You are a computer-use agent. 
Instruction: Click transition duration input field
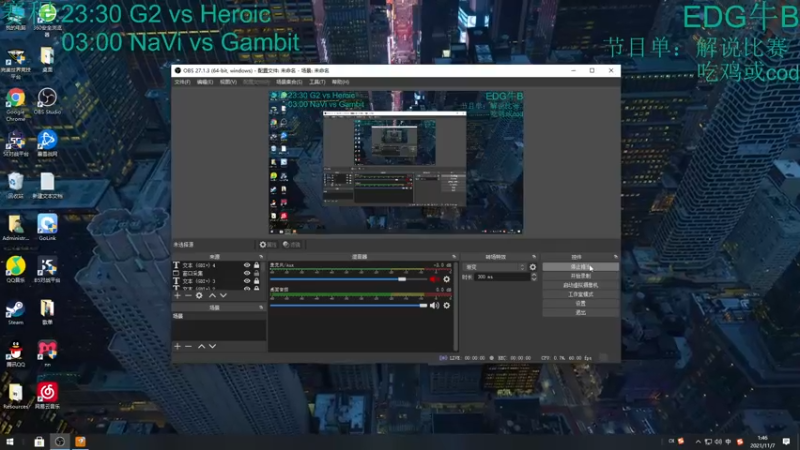click(x=502, y=277)
